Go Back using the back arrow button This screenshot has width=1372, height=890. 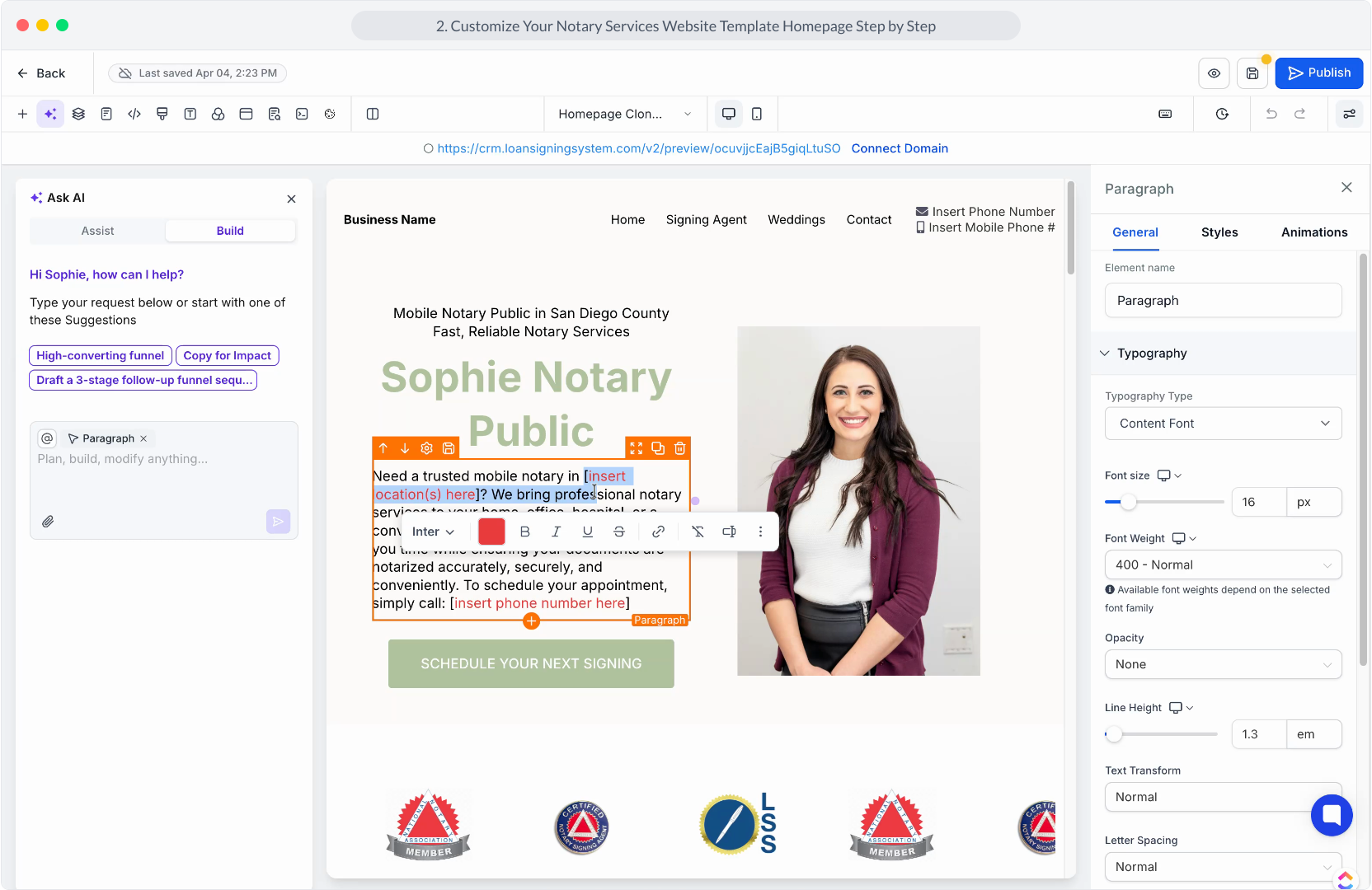coord(41,73)
